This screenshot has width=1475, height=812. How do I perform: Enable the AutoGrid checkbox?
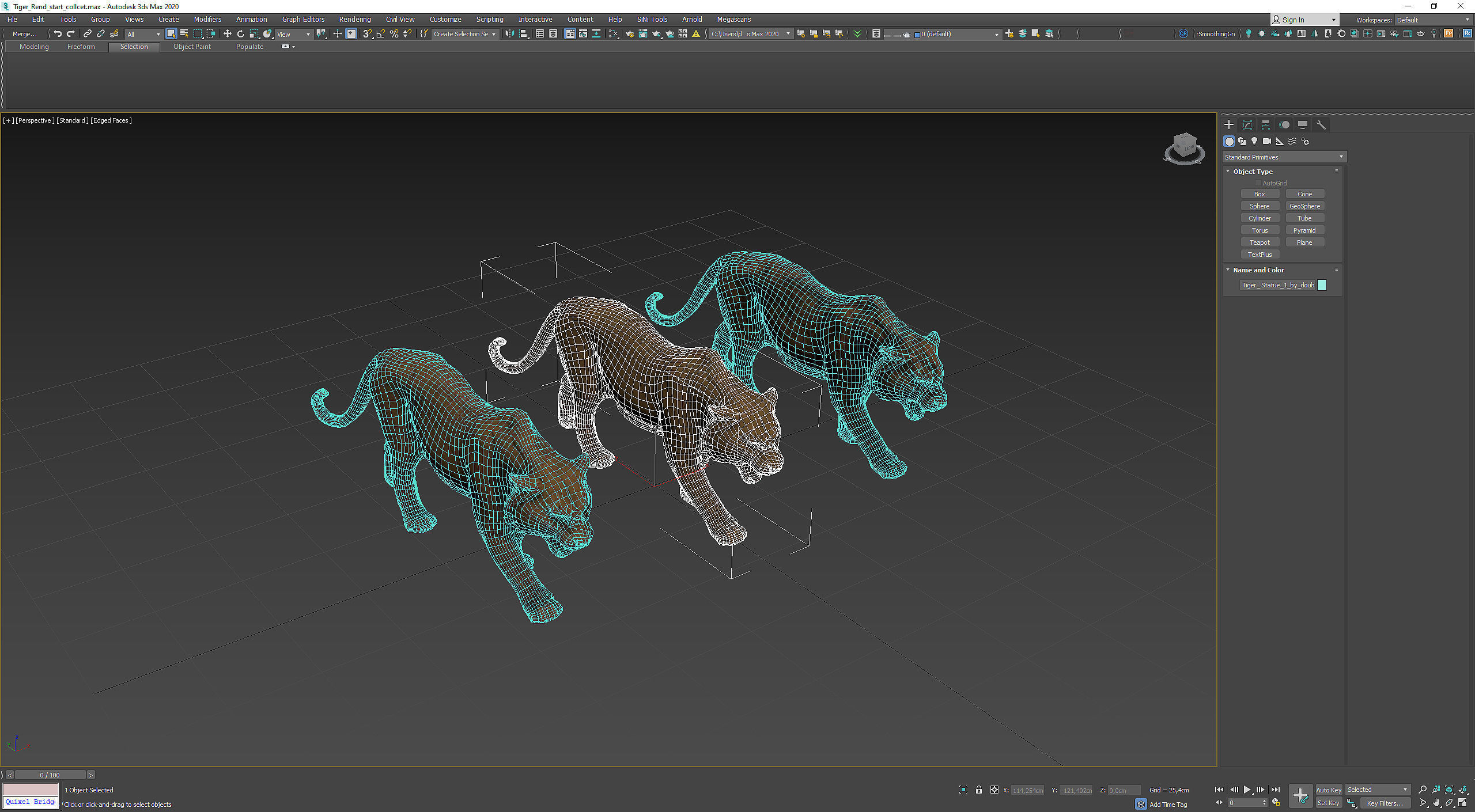click(1258, 183)
